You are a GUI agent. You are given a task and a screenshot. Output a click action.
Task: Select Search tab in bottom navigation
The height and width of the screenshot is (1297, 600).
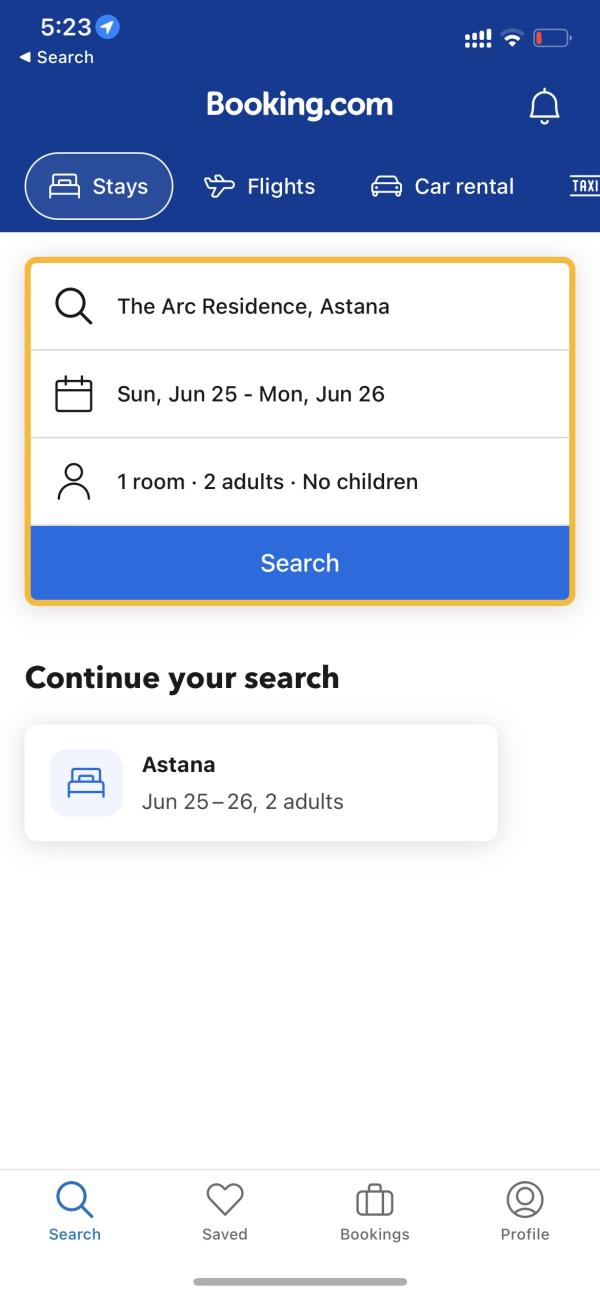pyautogui.click(x=75, y=1211)
